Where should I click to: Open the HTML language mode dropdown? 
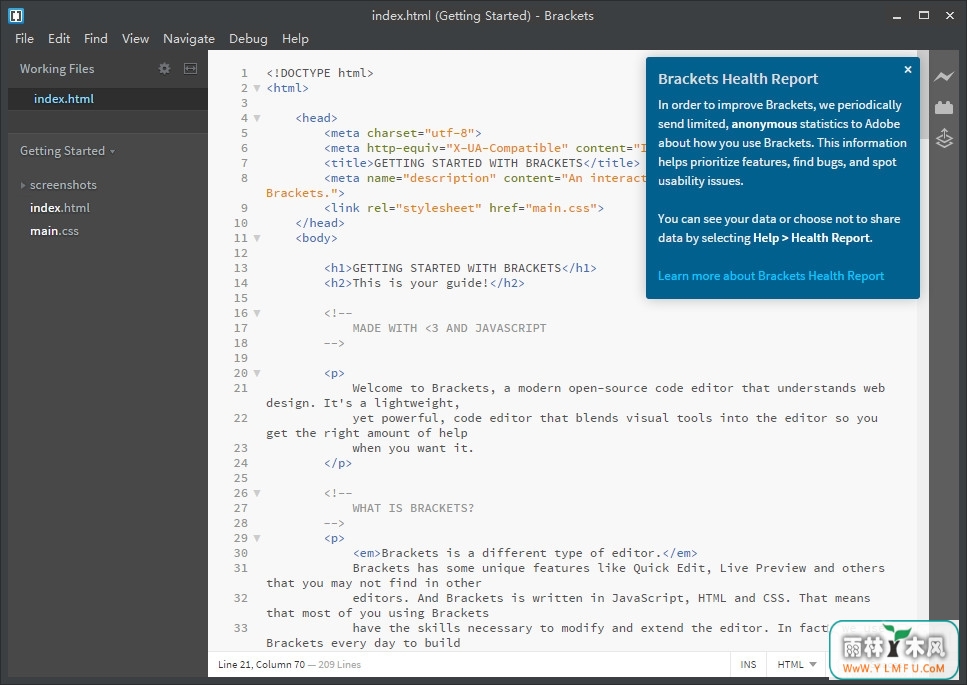point(796,664)
